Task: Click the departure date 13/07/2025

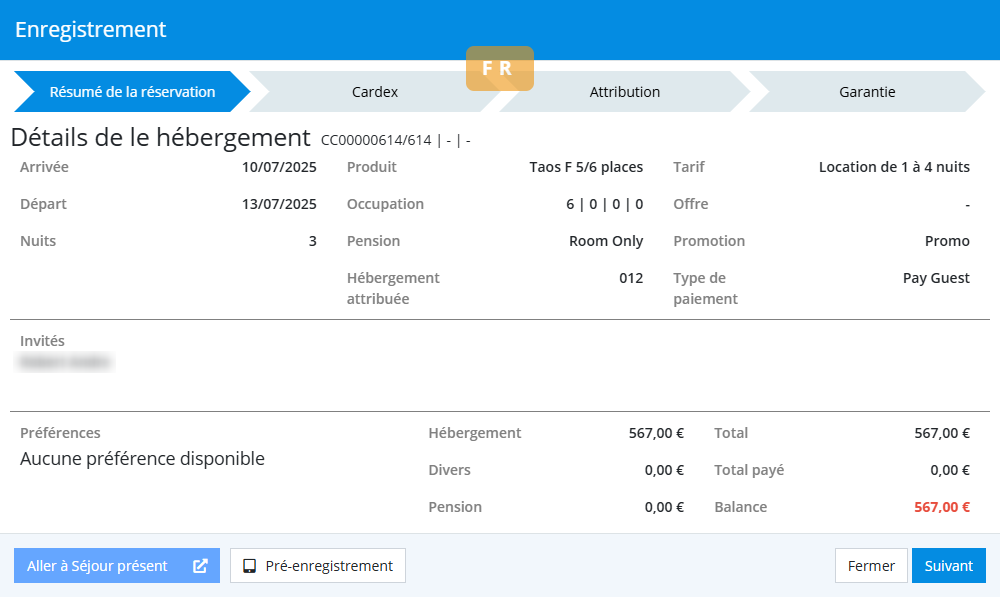Action: pos(279,204)
